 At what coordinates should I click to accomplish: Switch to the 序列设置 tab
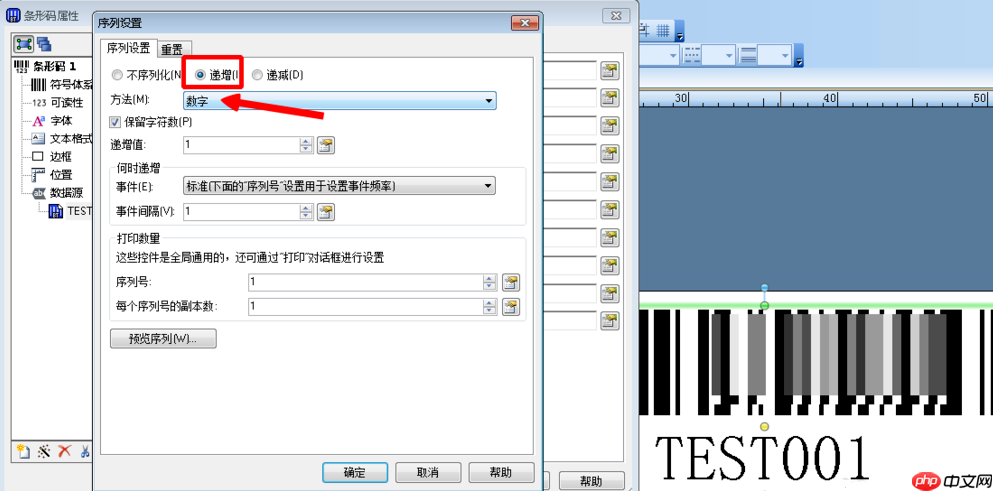point(129,48)
